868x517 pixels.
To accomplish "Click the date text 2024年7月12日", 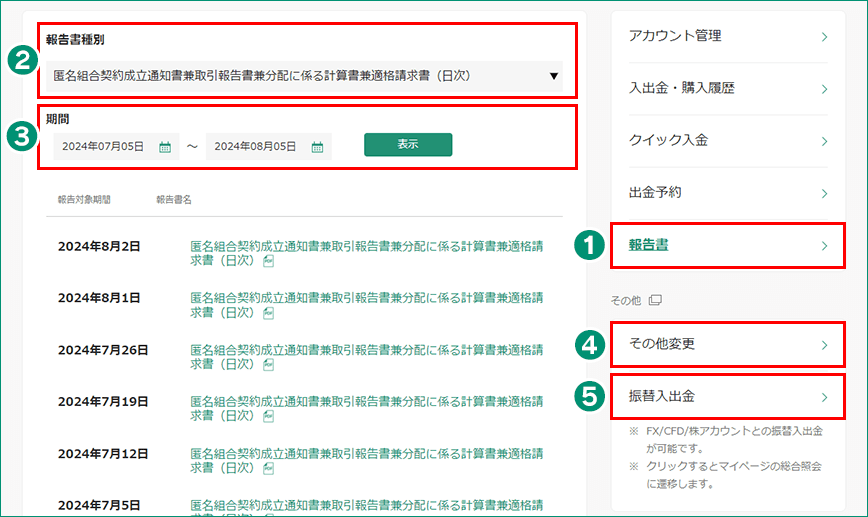I will (x=103, y=453).
